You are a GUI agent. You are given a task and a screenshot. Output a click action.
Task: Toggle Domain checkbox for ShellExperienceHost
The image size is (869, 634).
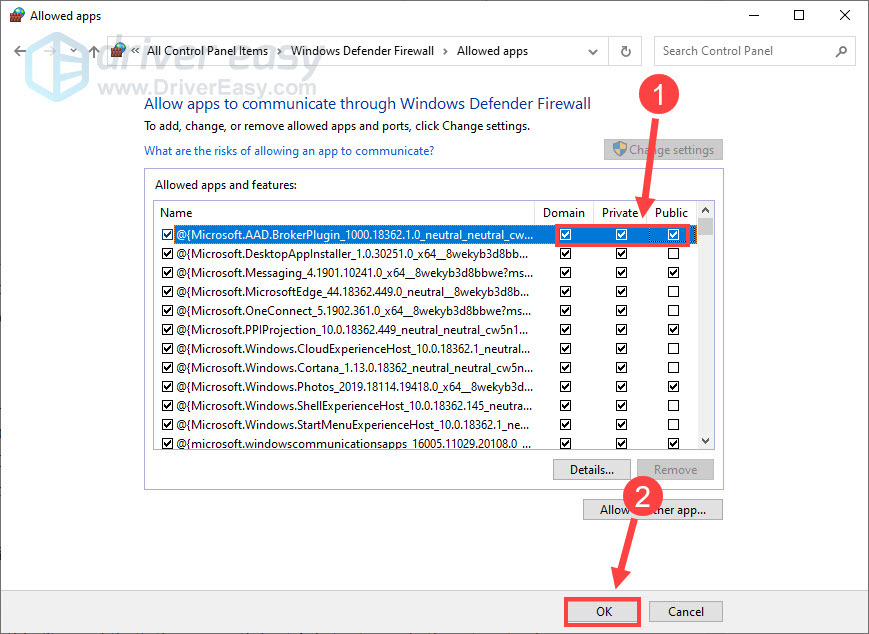[x=565, y=406]
